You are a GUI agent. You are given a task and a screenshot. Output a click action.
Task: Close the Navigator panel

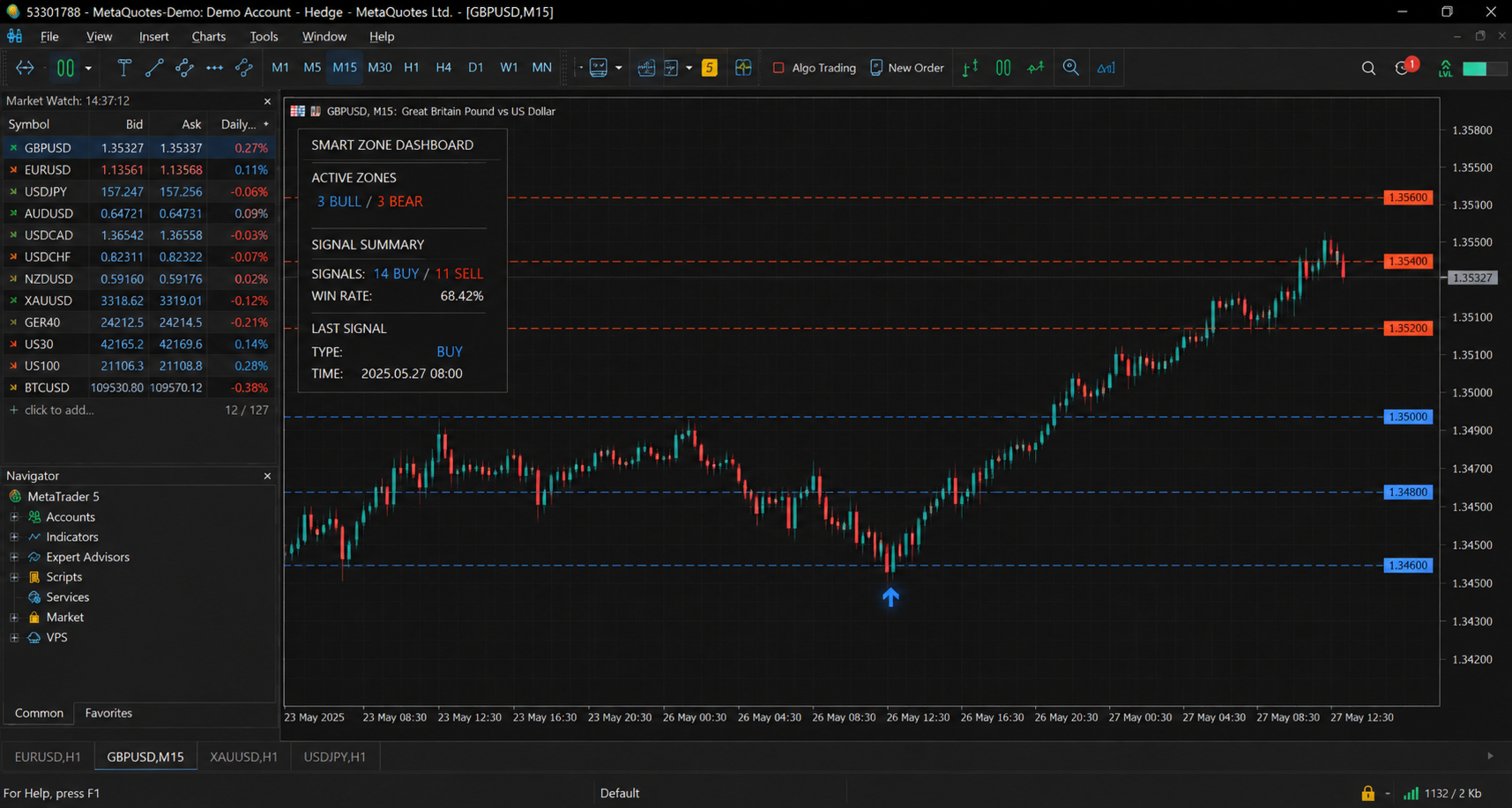267,476
